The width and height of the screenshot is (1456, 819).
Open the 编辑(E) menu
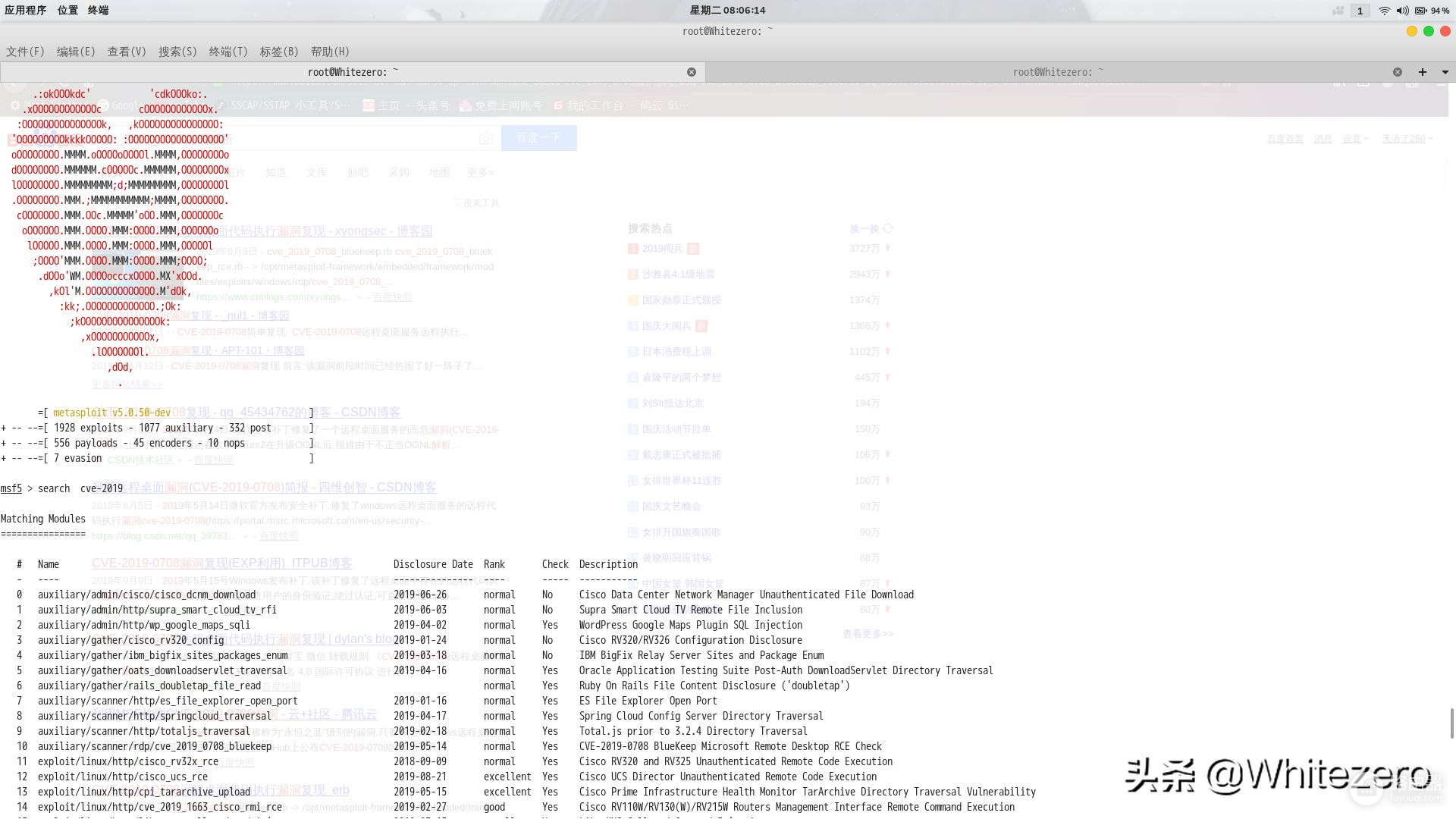click(76, 52)
